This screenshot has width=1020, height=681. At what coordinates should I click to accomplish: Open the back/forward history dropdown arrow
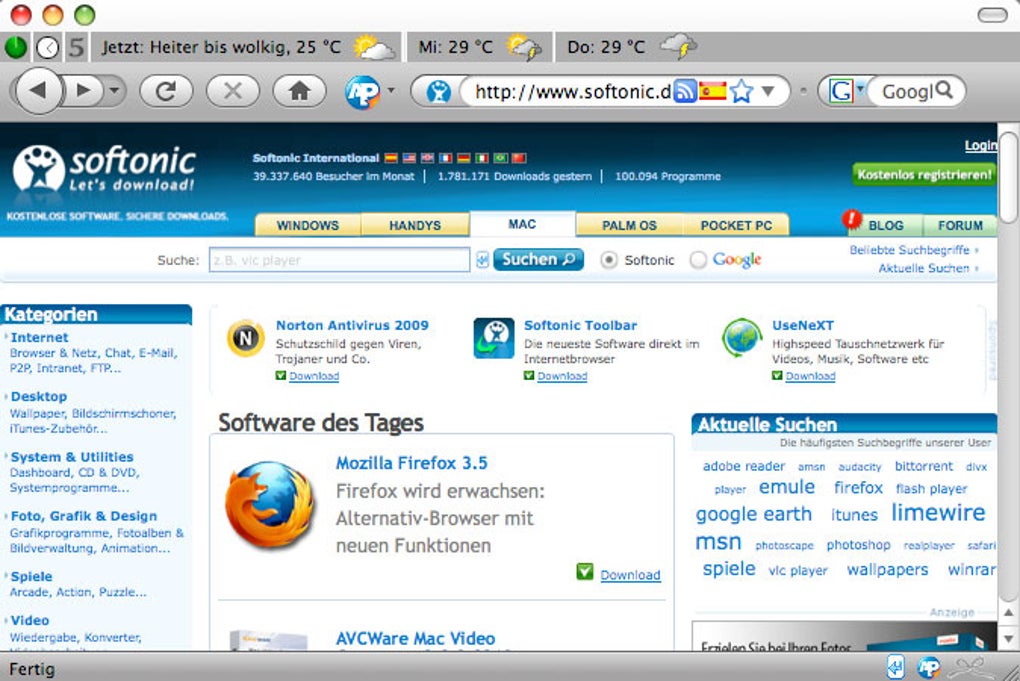click(114, 90)
